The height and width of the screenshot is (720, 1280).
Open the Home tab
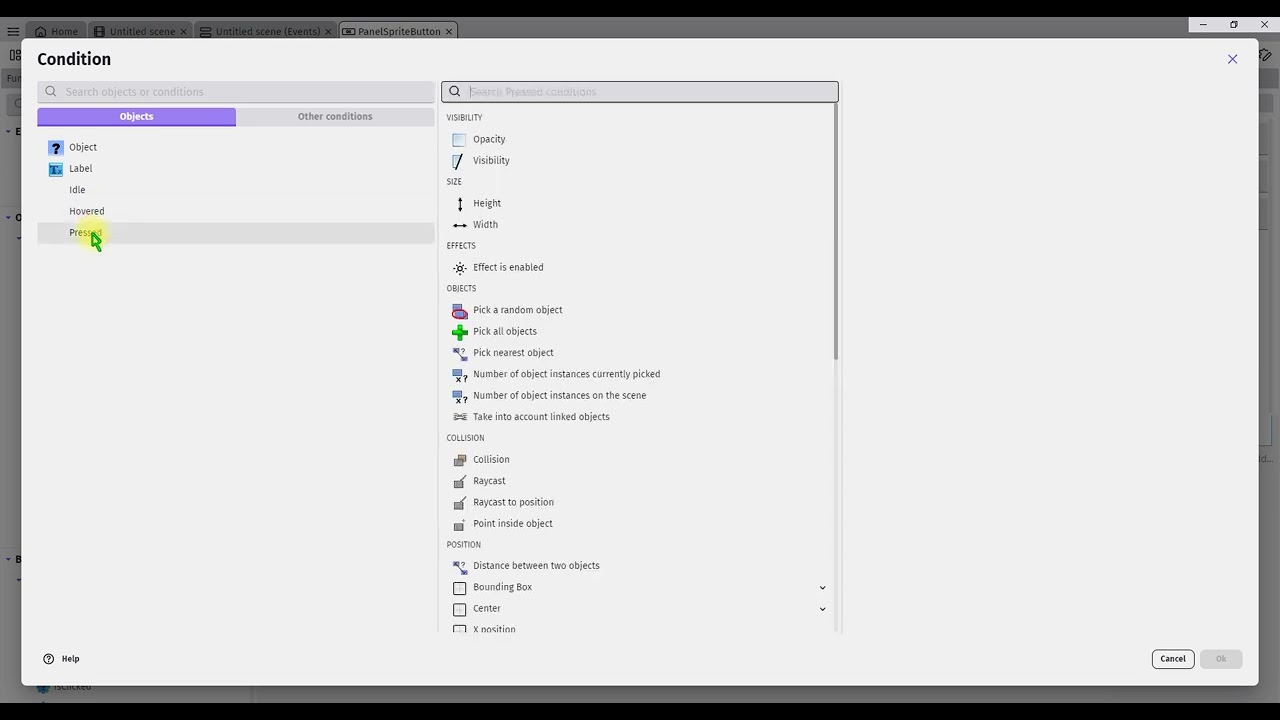click(x=56, y=31)
